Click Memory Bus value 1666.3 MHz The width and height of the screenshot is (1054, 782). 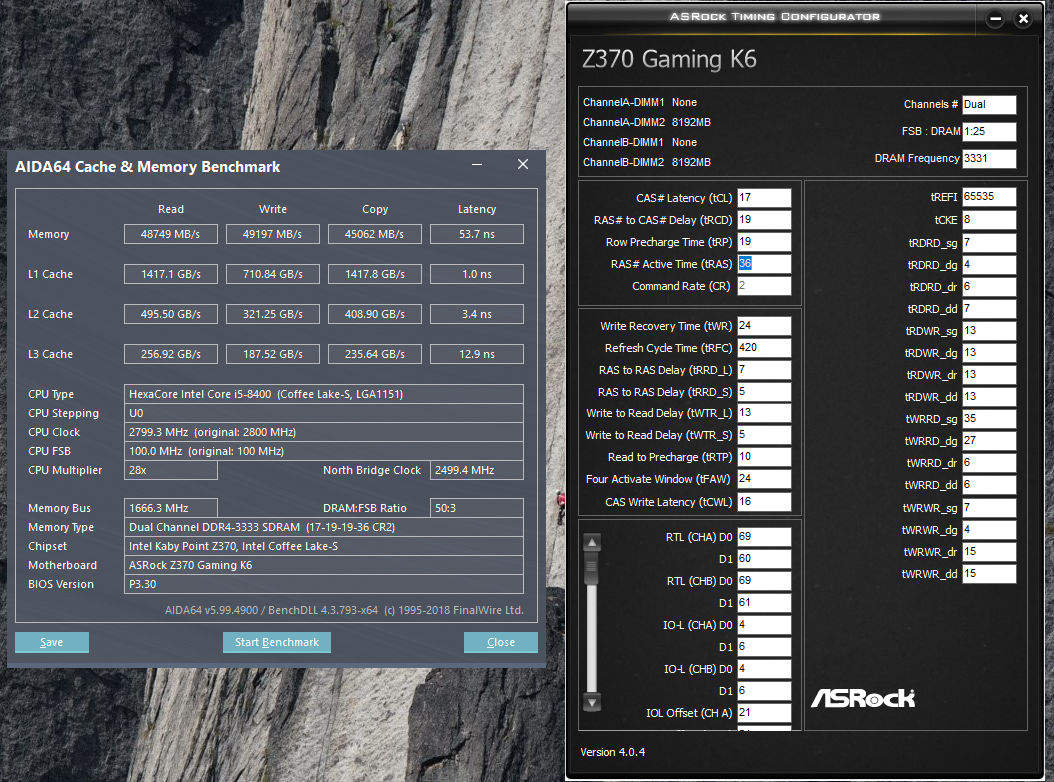171,508
